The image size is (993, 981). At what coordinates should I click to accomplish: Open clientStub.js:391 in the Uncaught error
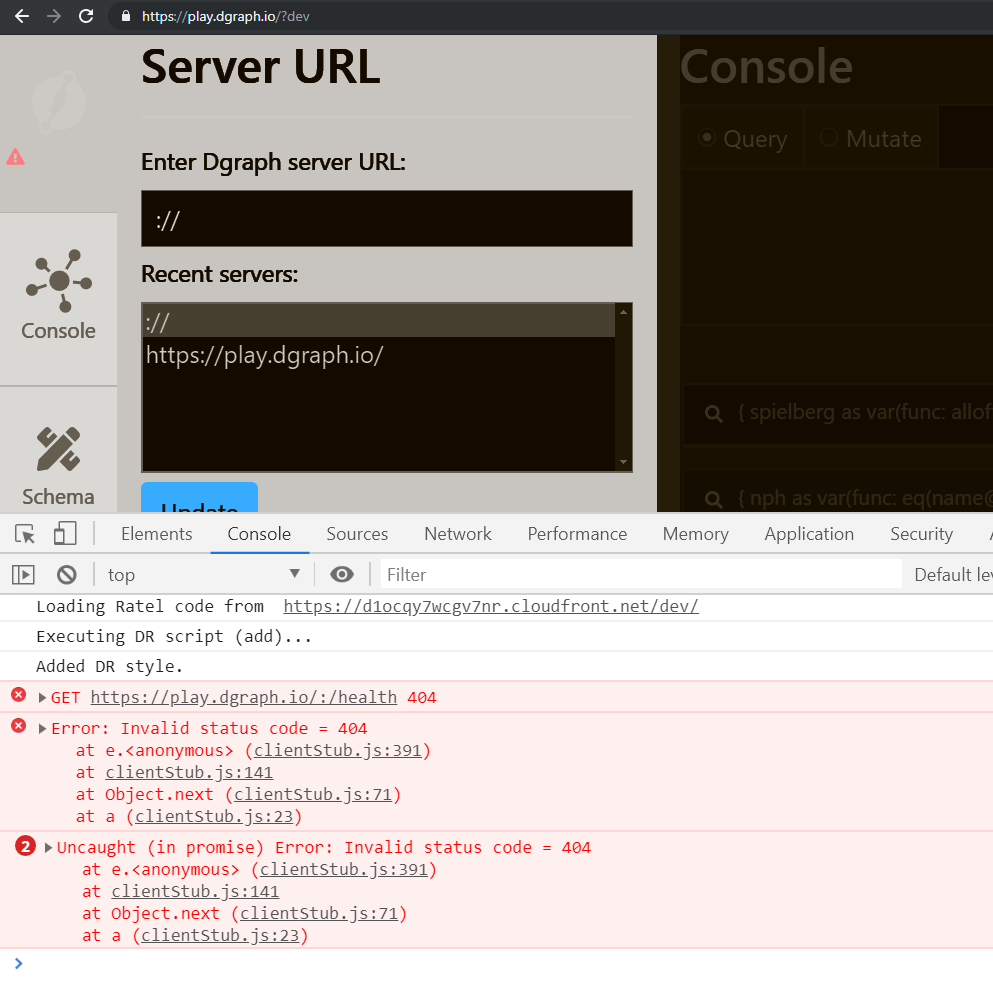coord(344,870)
